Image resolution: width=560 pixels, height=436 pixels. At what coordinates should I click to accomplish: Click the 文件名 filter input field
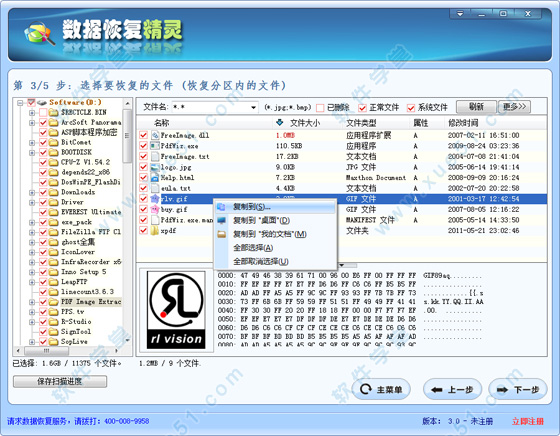pos(211,107)
